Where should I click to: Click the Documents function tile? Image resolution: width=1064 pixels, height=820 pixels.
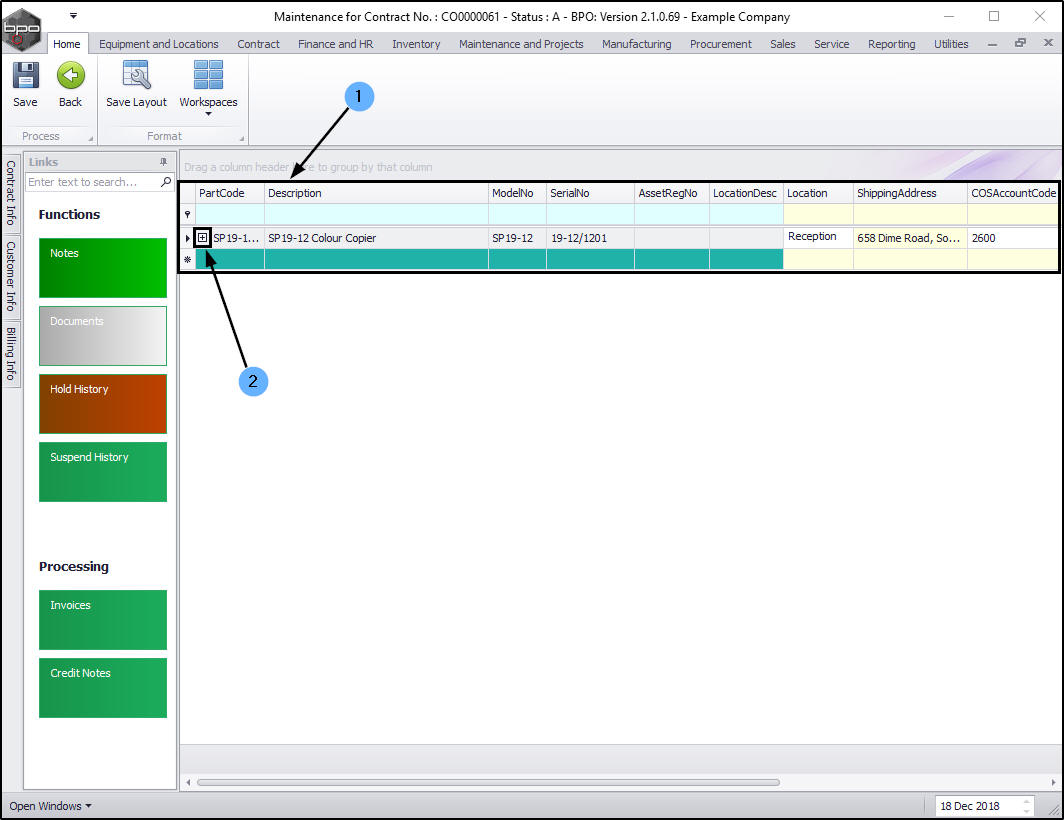pos(103,336)
